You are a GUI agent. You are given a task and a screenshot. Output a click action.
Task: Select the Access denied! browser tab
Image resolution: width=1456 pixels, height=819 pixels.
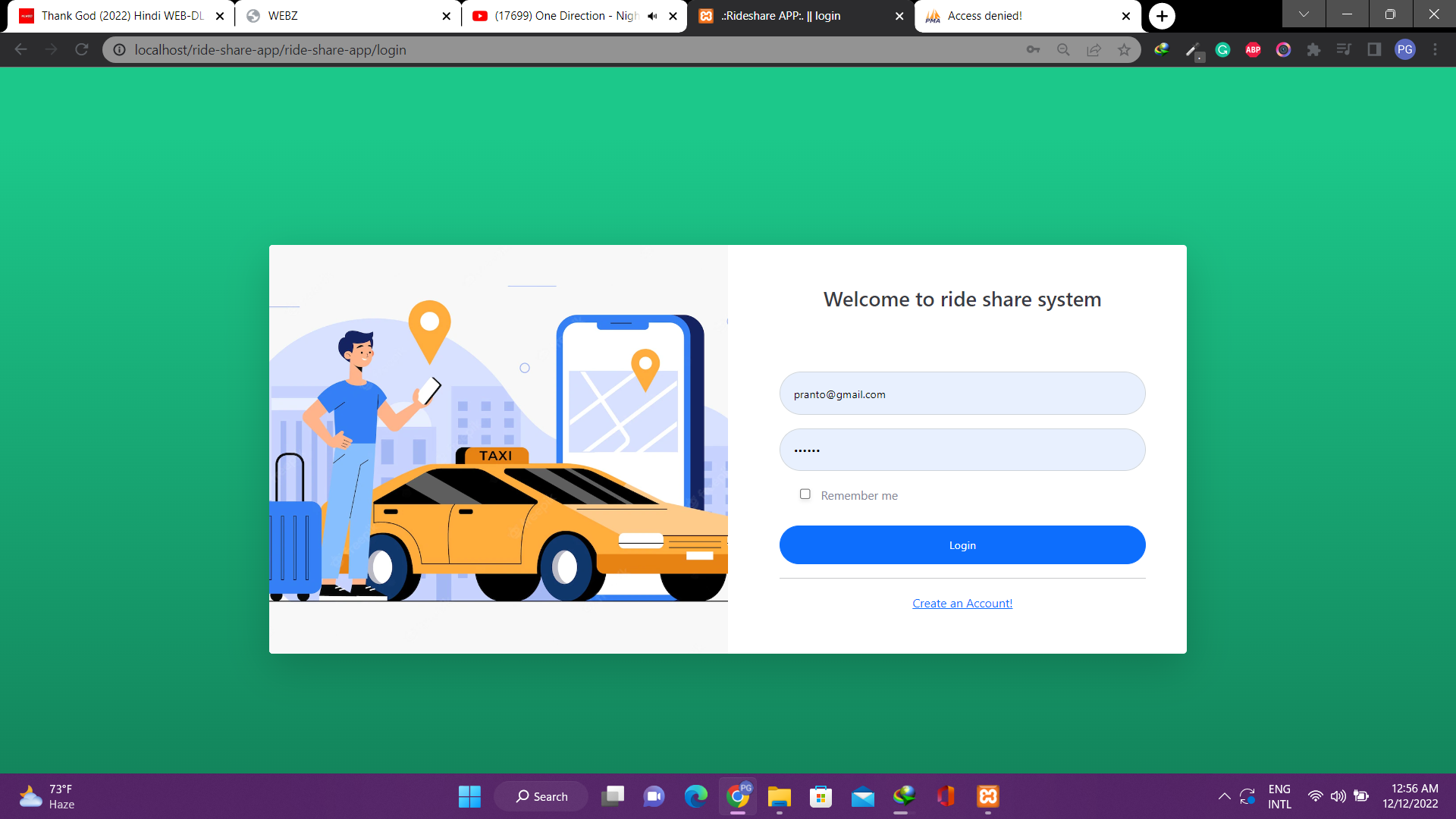click(1009, 15)
